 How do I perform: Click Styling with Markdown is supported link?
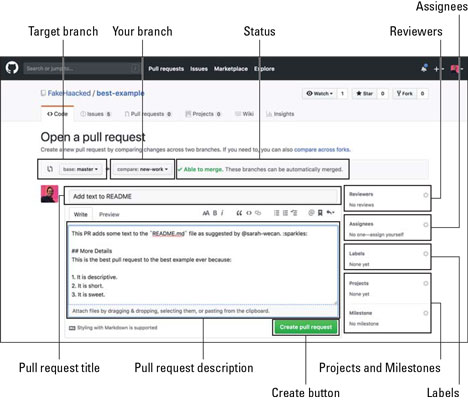click(117, 328)
